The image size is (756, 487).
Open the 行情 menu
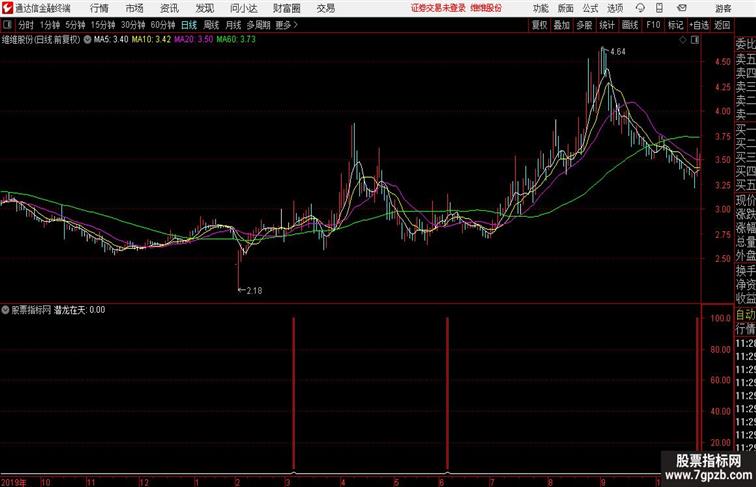pyautogui.click(x=99, y=8)
